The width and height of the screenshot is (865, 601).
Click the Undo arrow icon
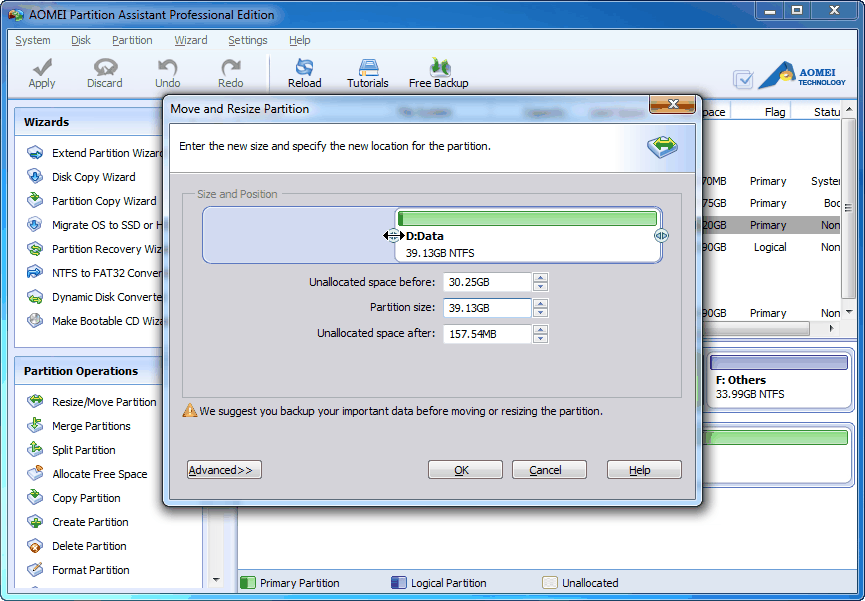[167, 67]
